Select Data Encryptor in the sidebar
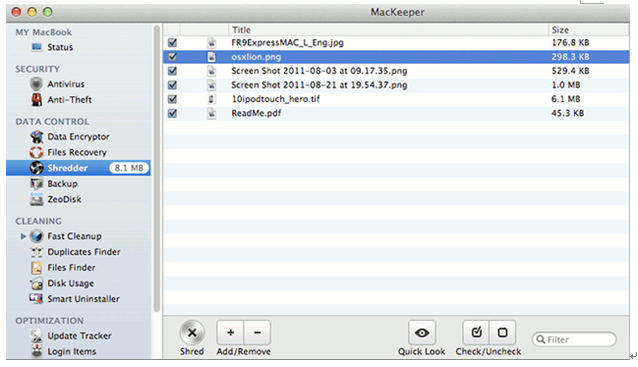Viewport: 638px width, 367px height. coord(78,137)
